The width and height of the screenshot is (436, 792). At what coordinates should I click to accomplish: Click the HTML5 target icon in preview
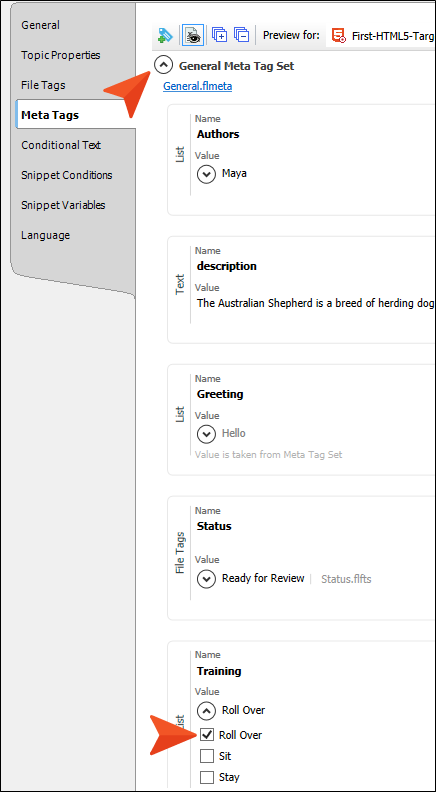click(338, 35)
